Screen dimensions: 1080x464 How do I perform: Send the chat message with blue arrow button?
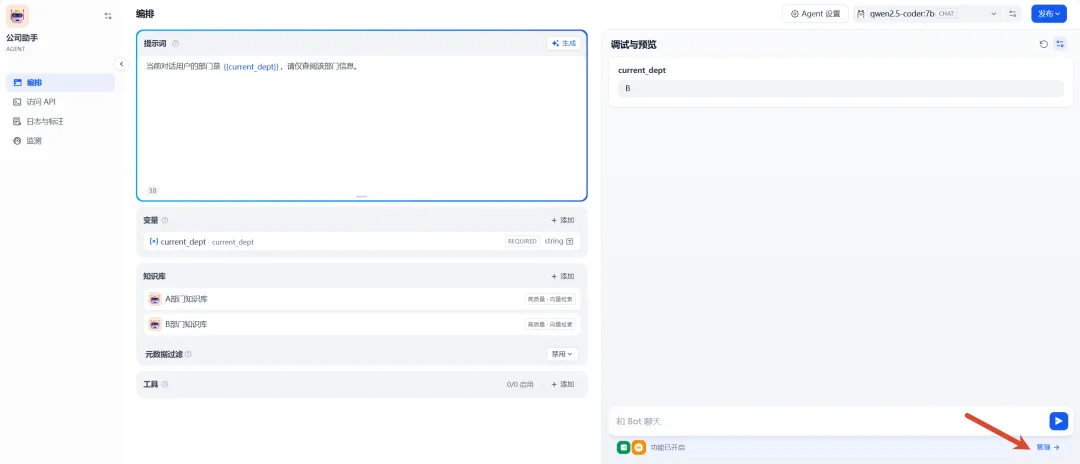(x=1058, y=421)
